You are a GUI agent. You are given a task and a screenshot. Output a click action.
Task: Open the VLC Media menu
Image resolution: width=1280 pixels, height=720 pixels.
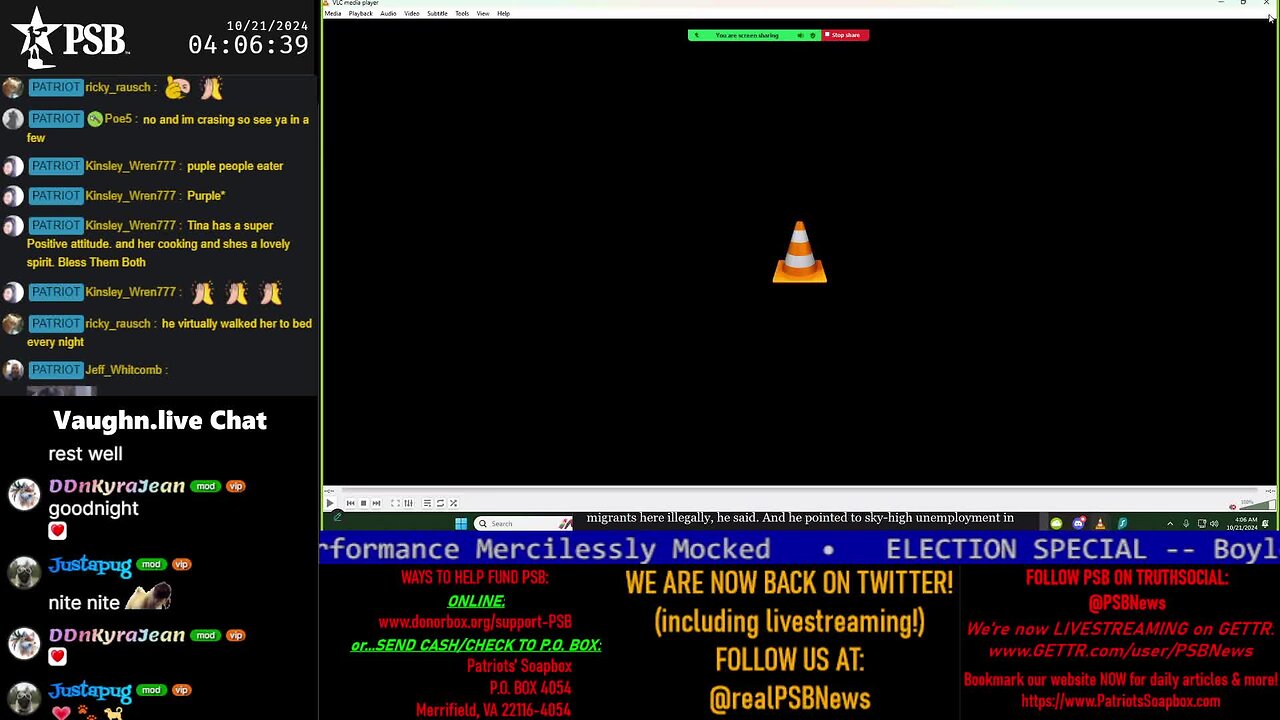[x=333, y=14]
